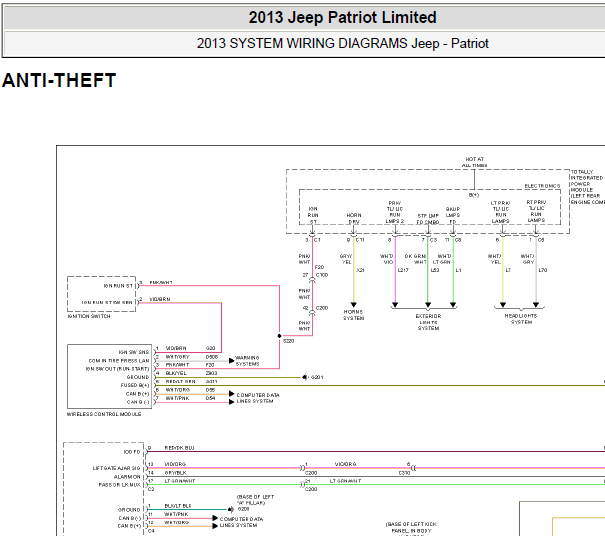Click the PASS DR LK MUX label

click(x=120, y=485)
